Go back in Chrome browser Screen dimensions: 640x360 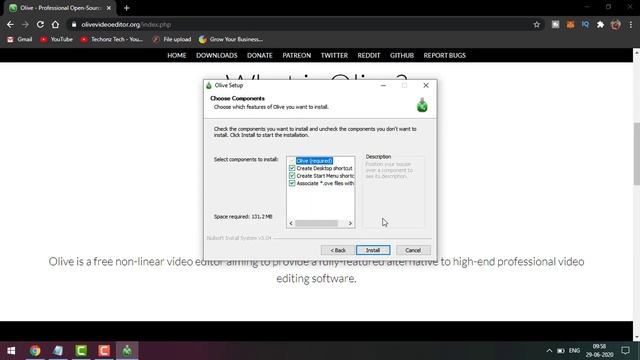point(10,24)
